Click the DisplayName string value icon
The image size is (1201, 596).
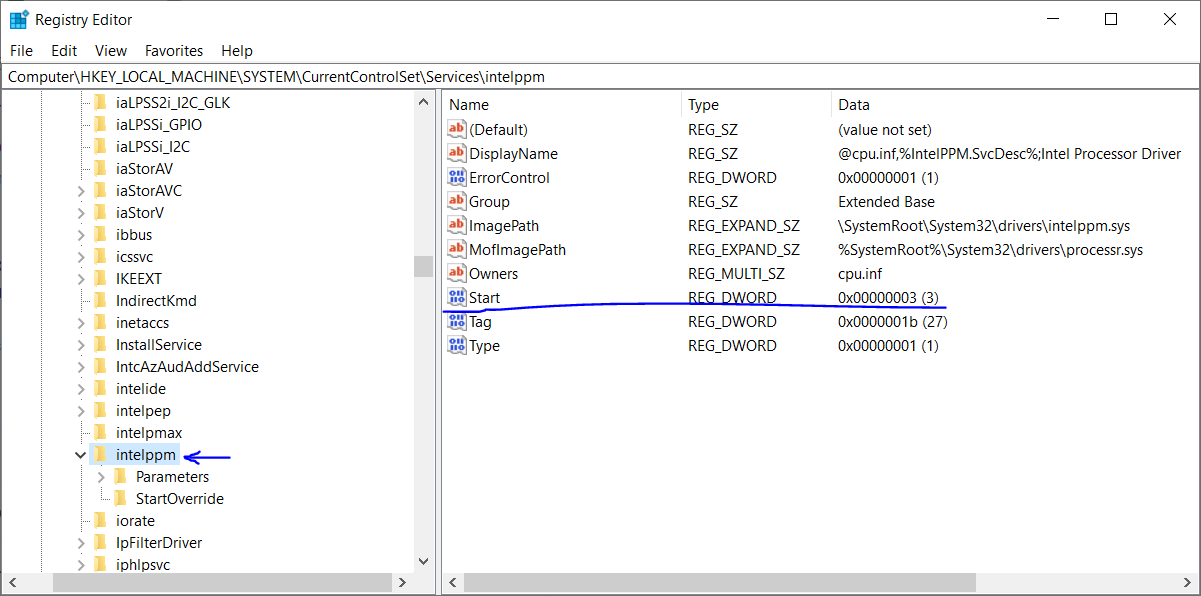click(456, 153)
